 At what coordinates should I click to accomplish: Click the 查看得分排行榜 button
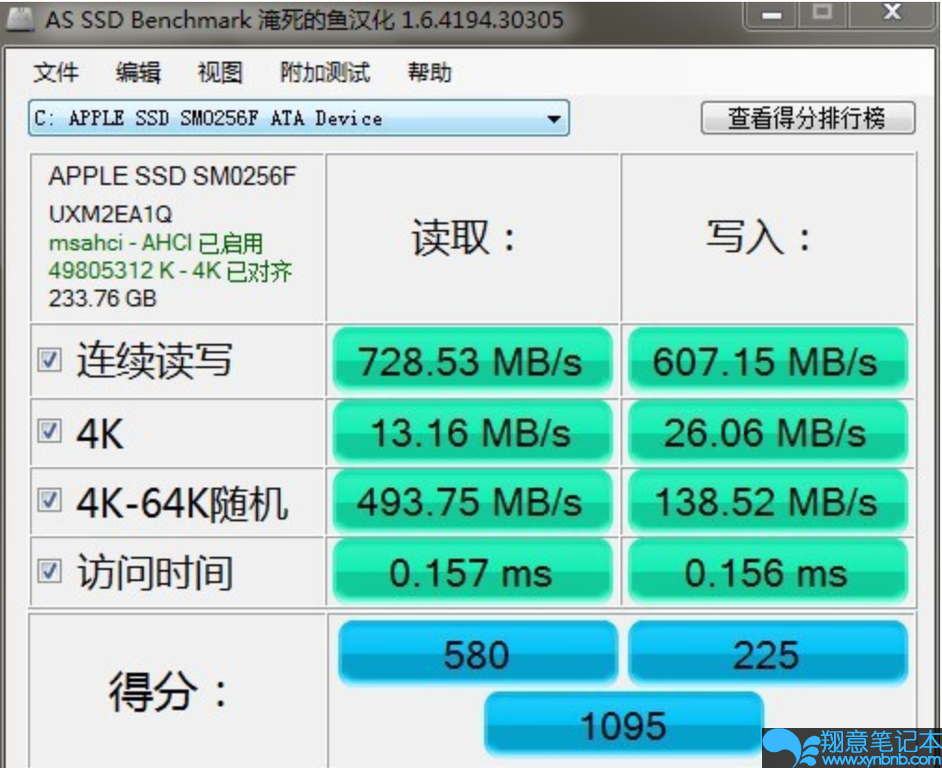807,118
